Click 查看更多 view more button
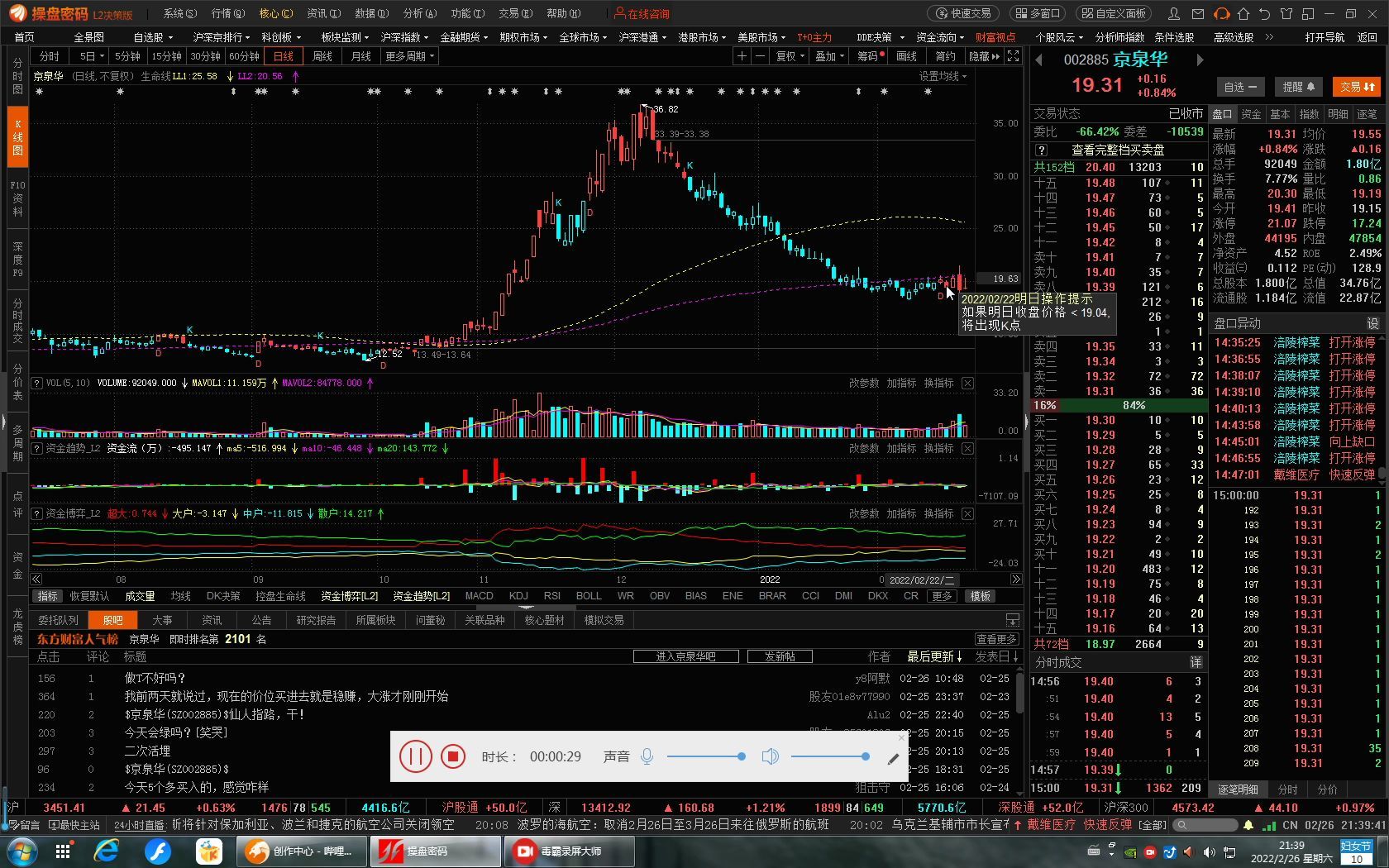The image size is (1389, 868). pos(996,639)
